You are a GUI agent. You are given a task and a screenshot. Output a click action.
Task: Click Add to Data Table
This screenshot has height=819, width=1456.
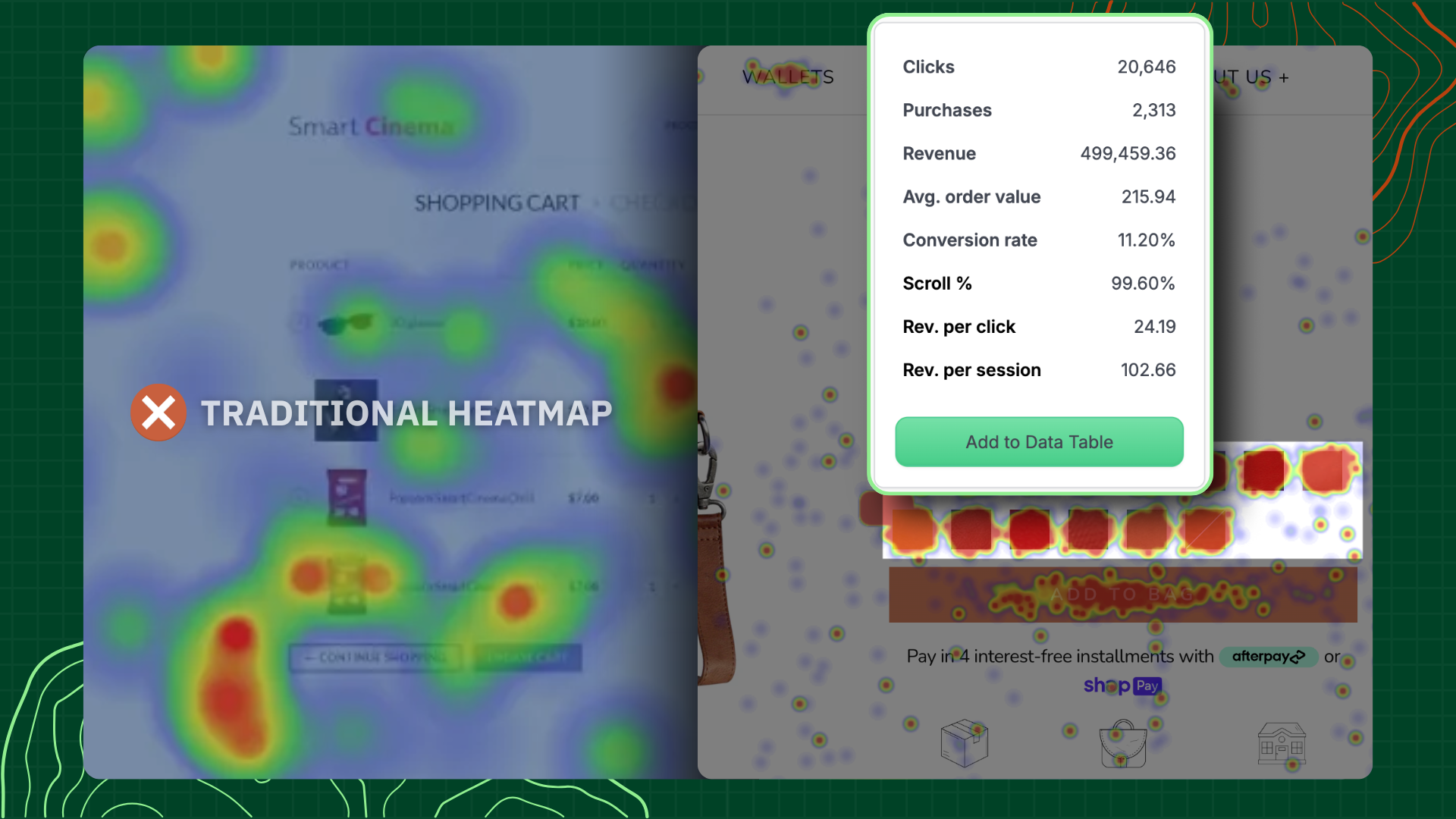(1039, 441)
